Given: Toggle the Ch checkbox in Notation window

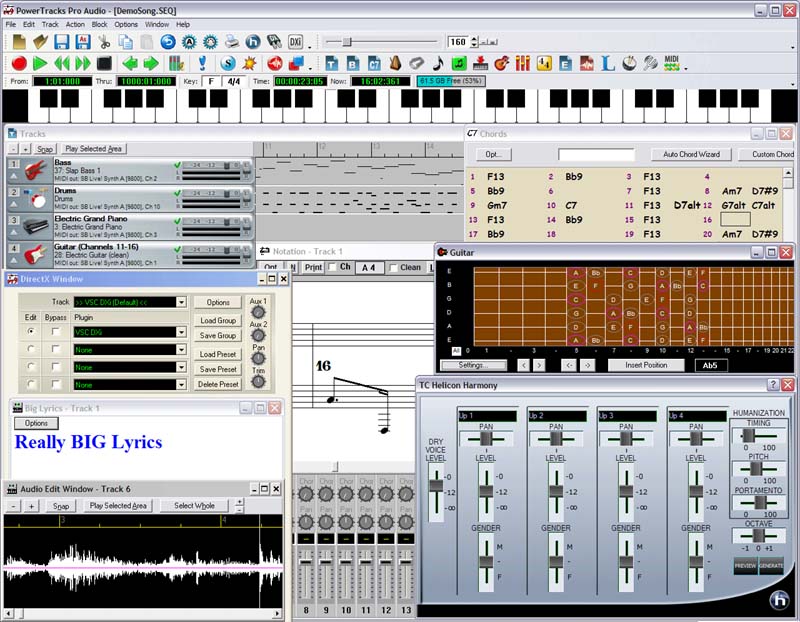Looking at the screenshot, I should [332, 267].
